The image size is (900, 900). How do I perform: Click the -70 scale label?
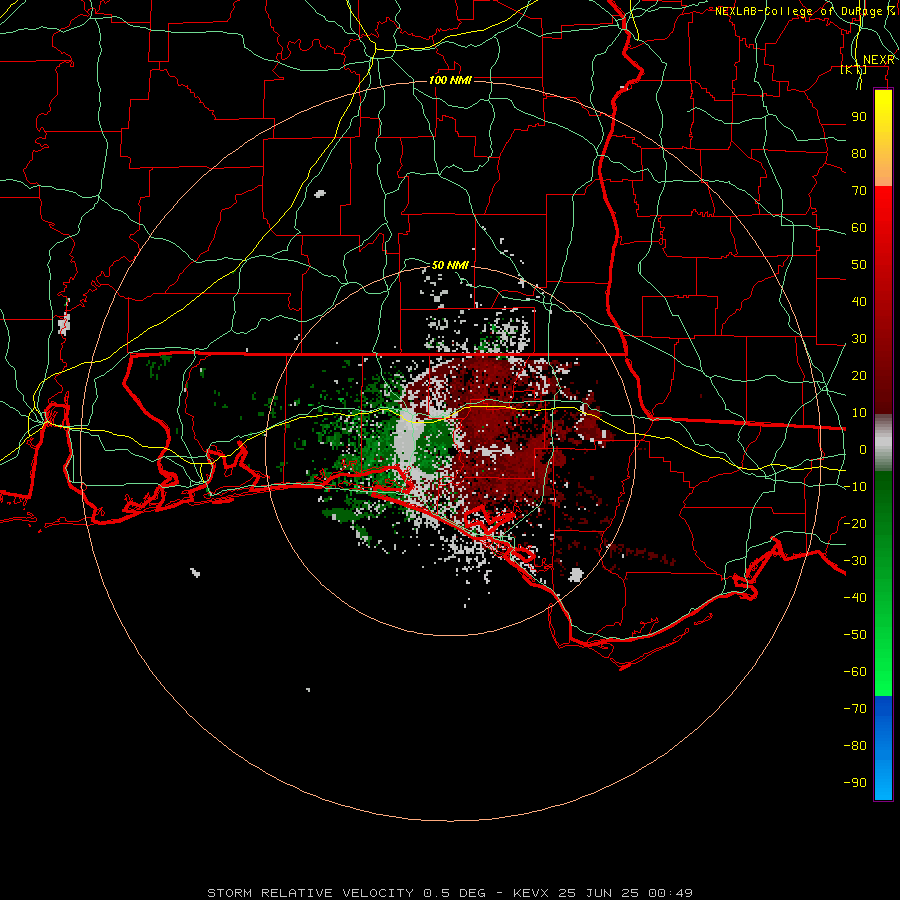pos(855,709)
